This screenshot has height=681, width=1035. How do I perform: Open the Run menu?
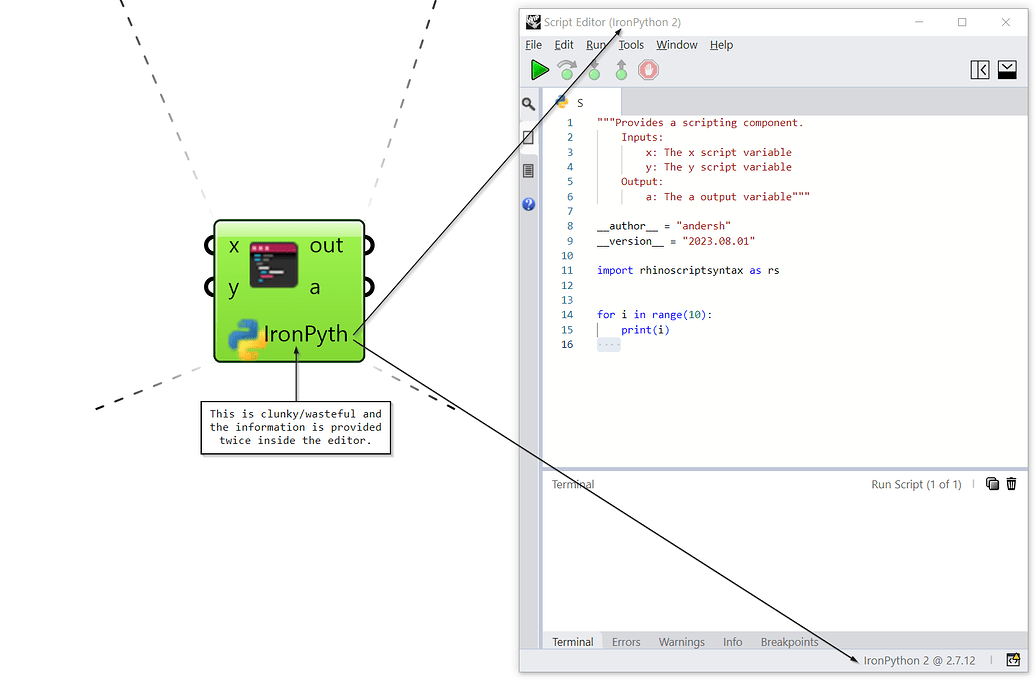(596, 44)
